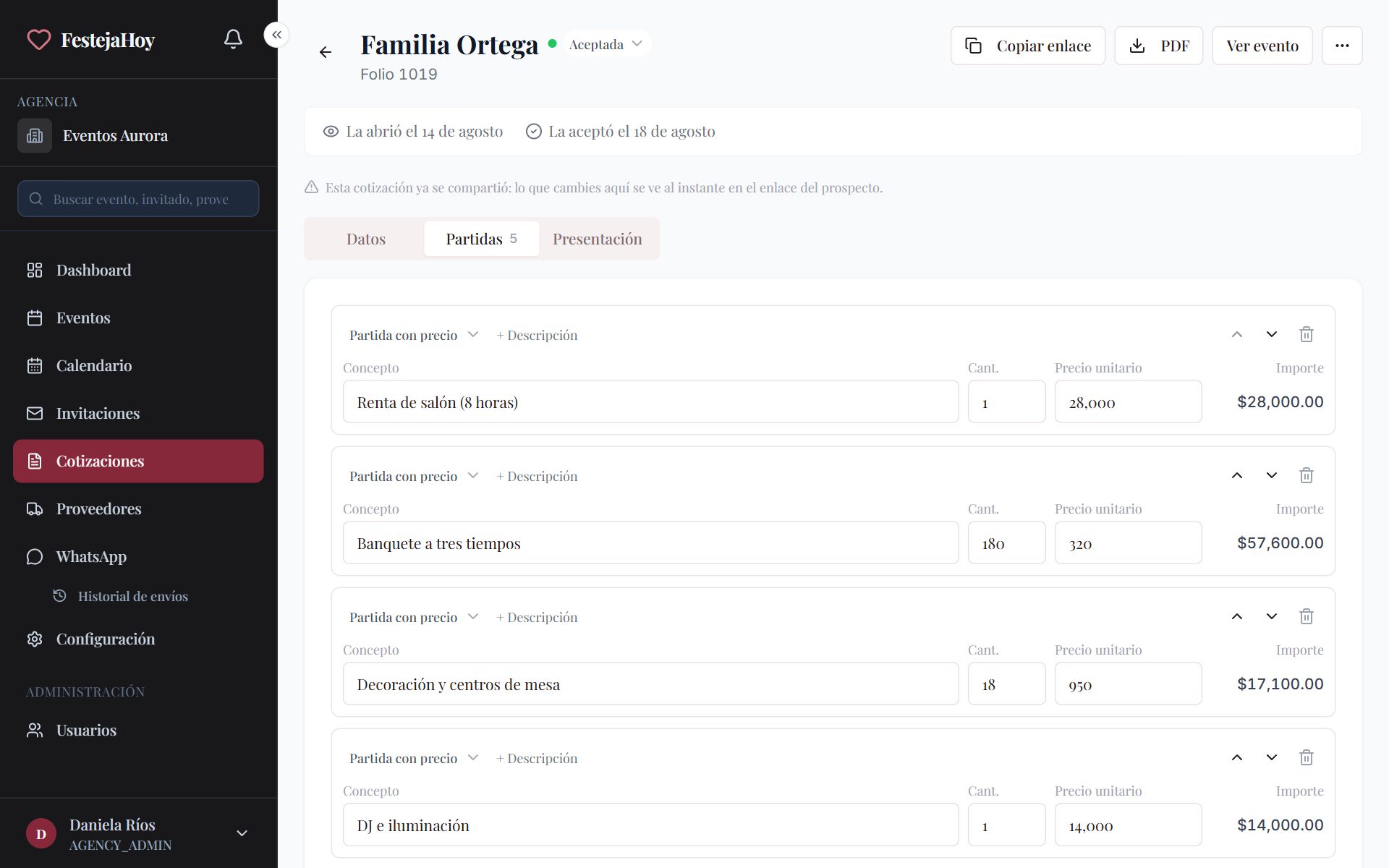Go back using the left arrow
The image size is (1389, 868).
coord(326,52)
